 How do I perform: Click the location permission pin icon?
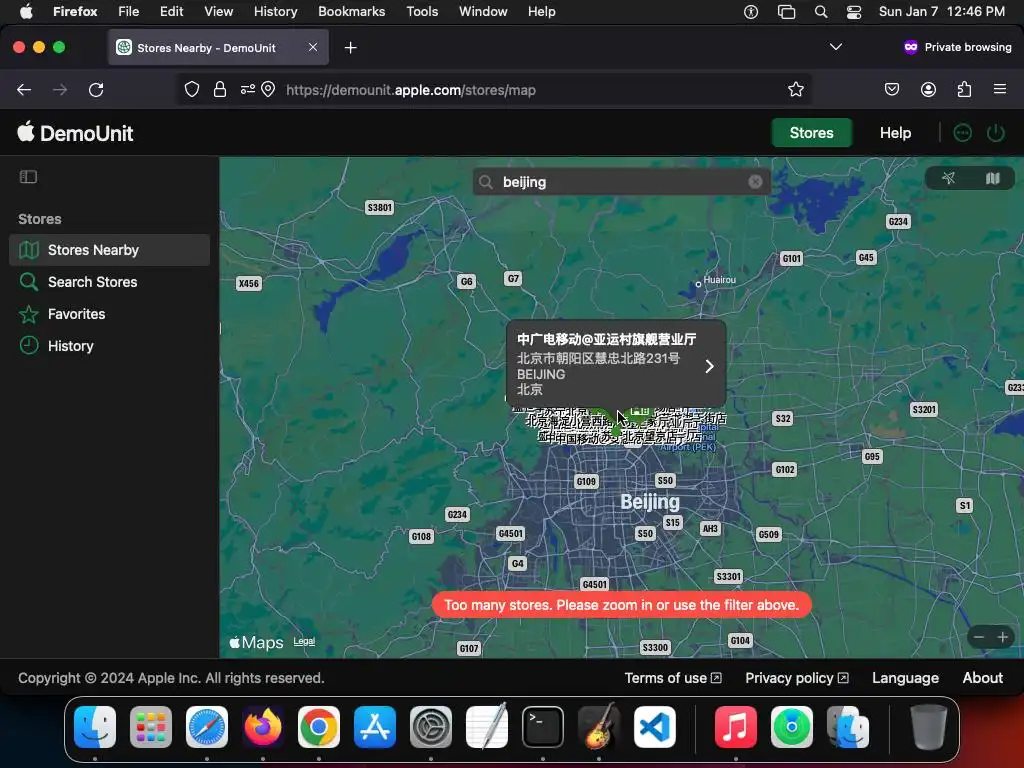click(268, 89)
